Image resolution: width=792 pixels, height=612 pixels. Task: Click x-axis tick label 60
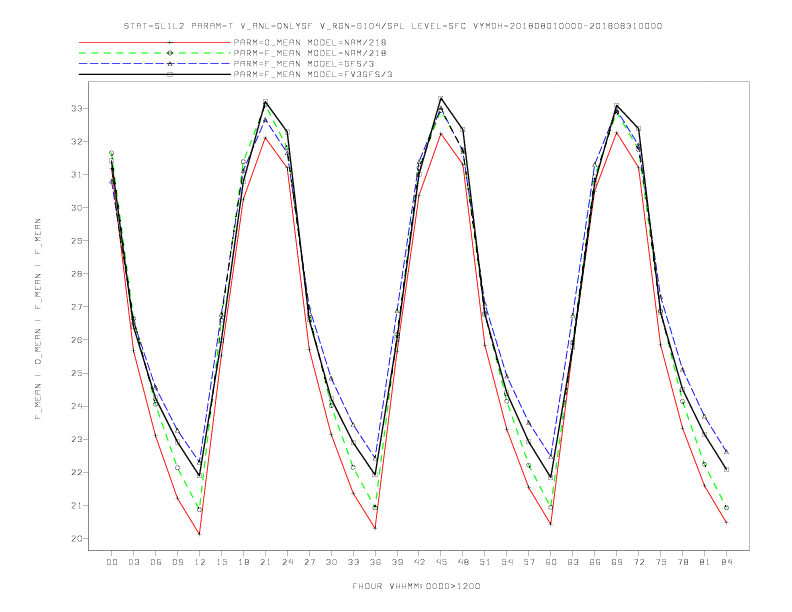tap(551, 562)
